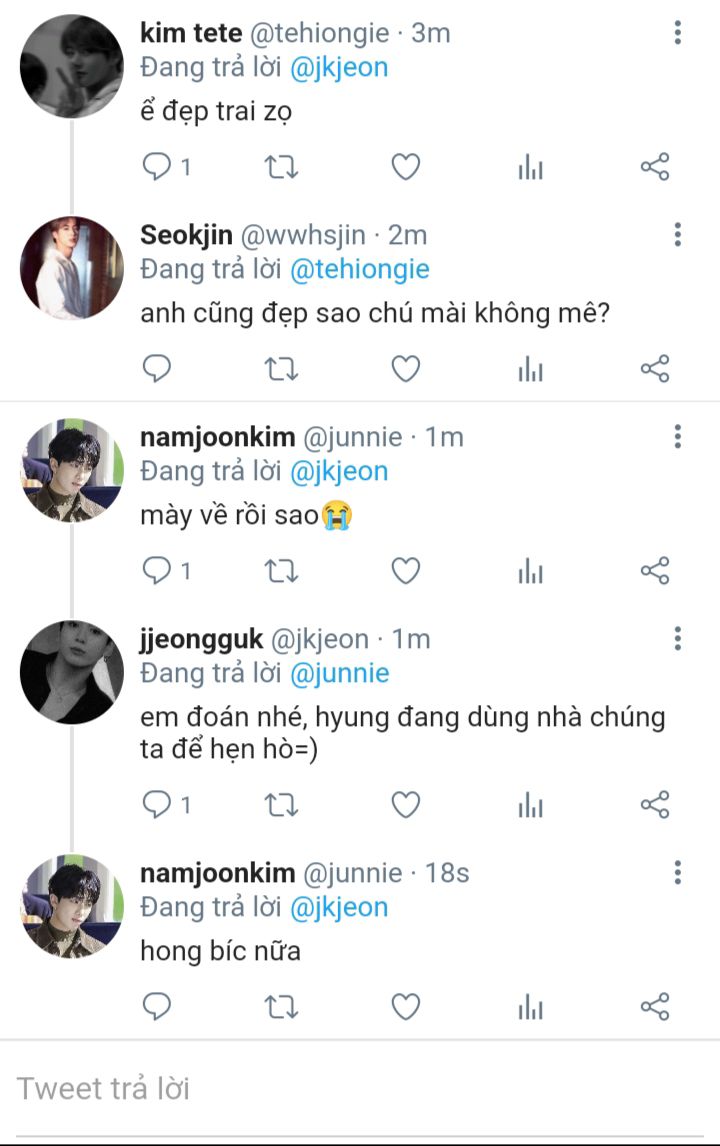Tap the 'Tweet trả lời' reply field

pos(360,1089)
